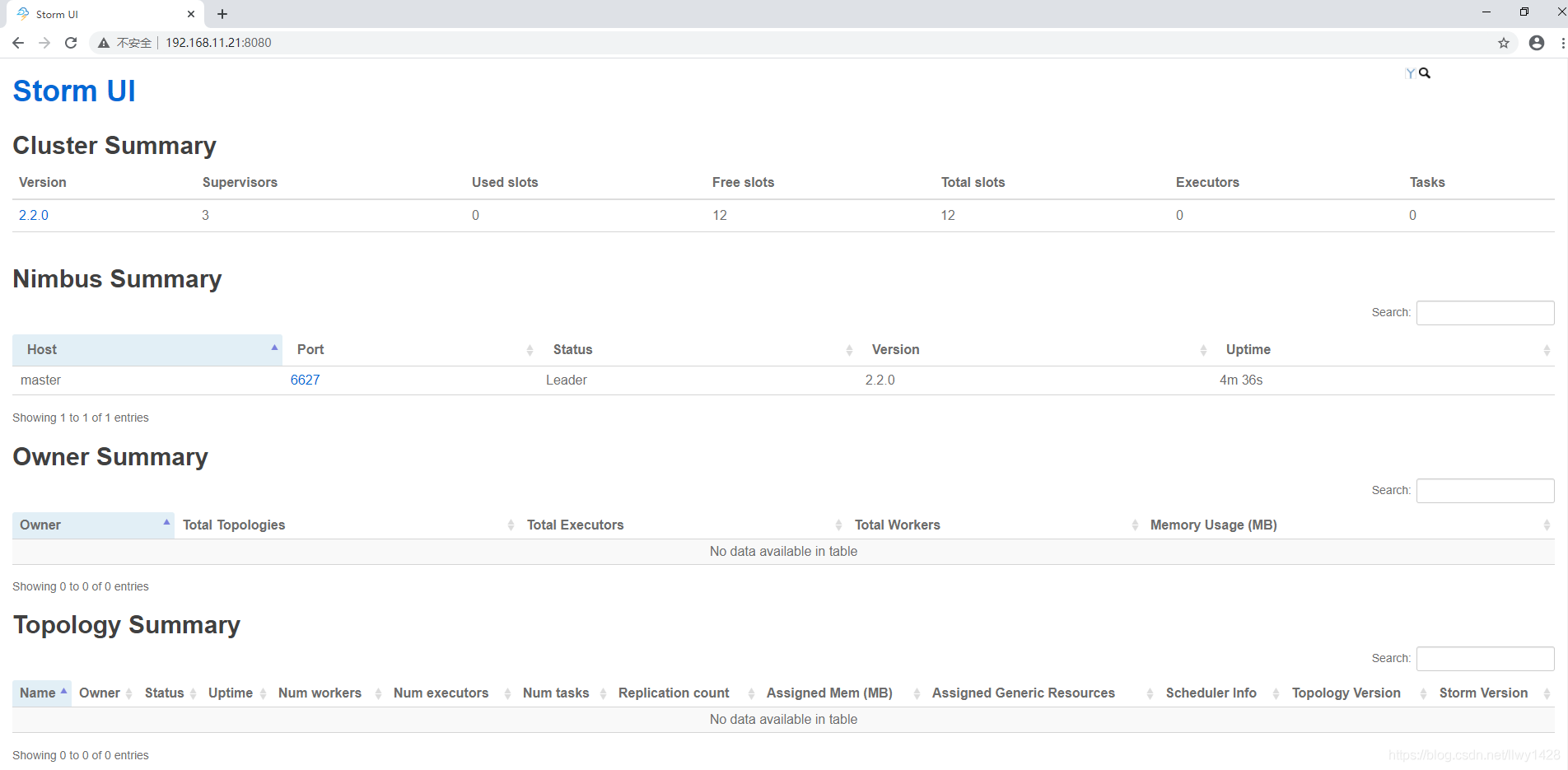
Task: Open the Storm UI title link
Action: coord(74,91)
